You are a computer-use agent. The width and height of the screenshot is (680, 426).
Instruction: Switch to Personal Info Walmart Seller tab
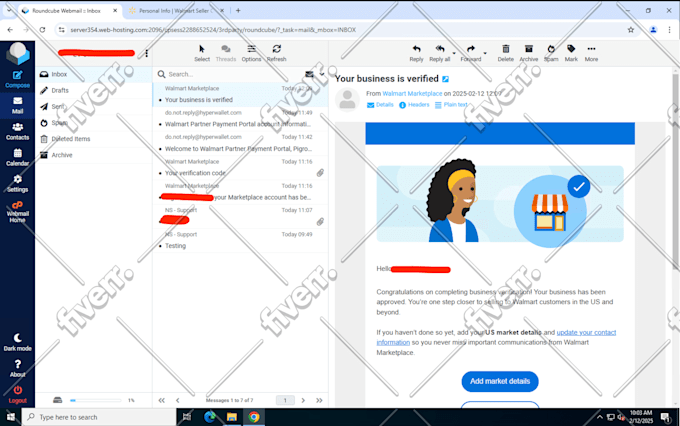(175, 10)
